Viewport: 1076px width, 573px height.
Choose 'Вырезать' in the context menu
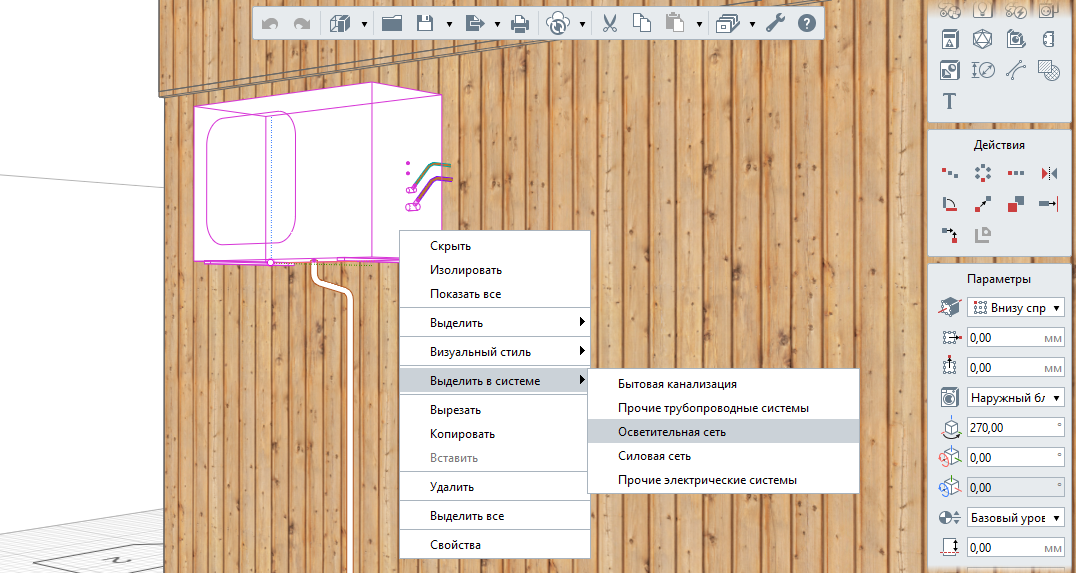point(495,410)
